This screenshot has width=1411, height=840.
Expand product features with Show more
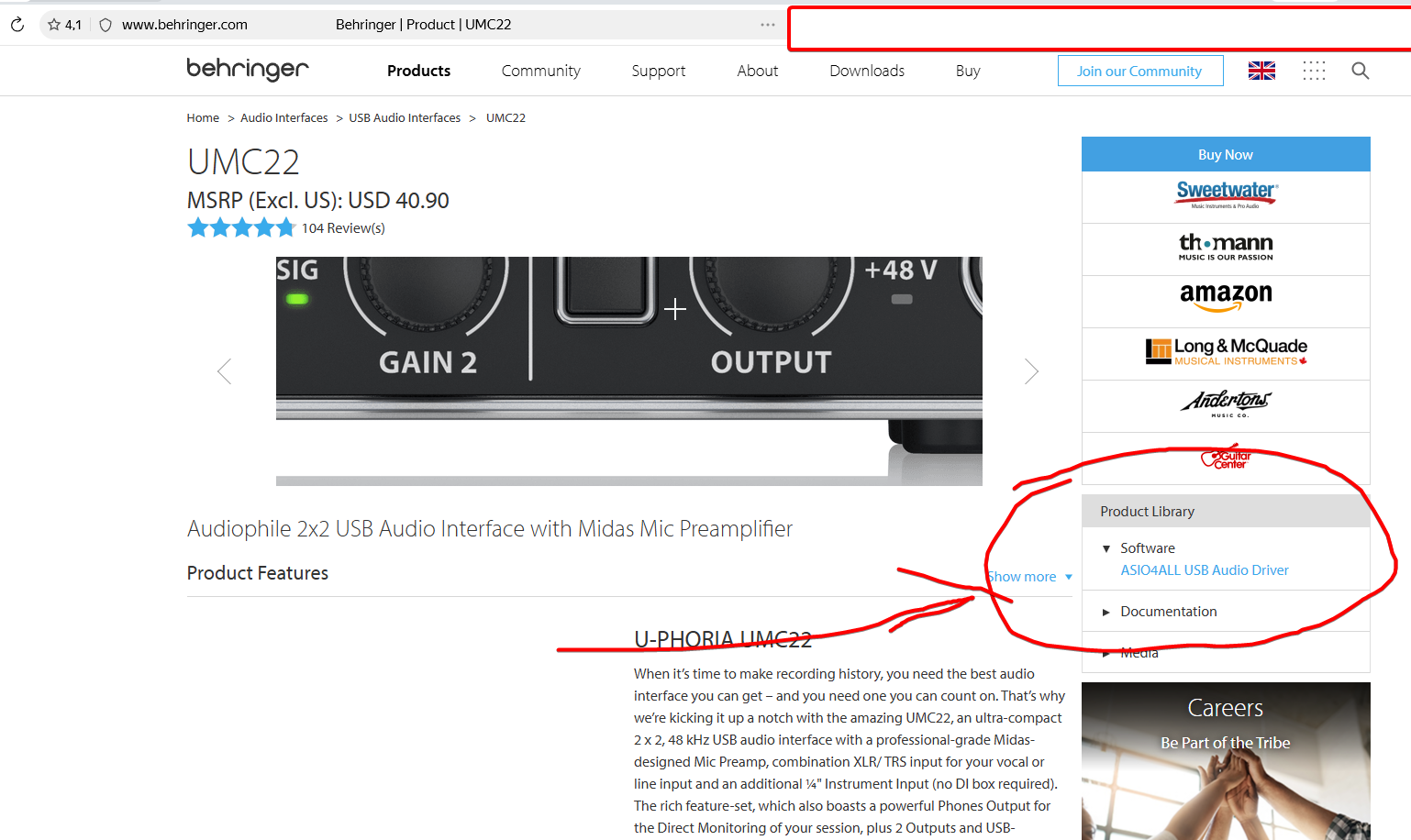[x=1029, y=577]
